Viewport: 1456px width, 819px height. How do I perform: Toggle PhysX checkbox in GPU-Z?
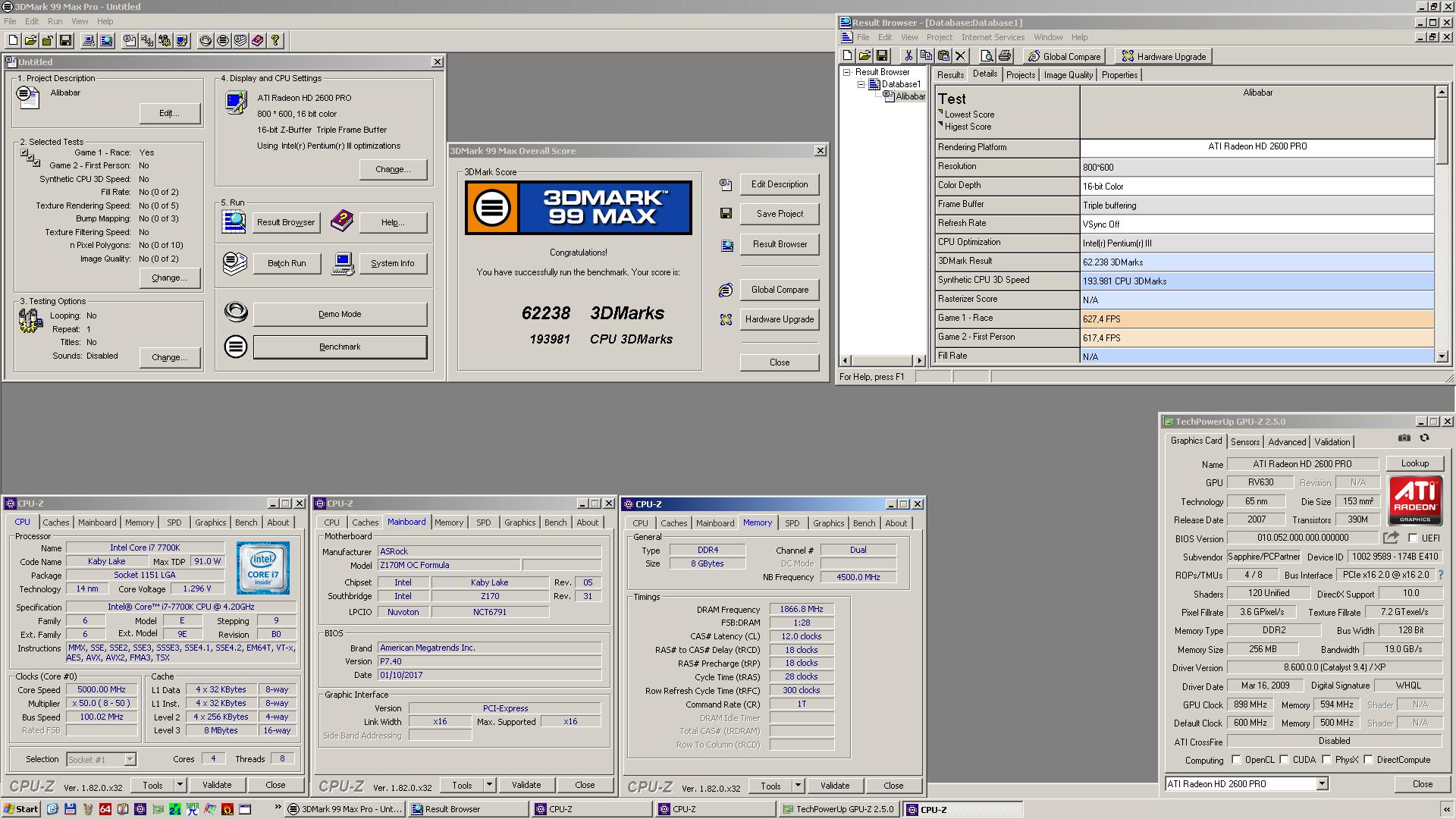coord(1326,759)
